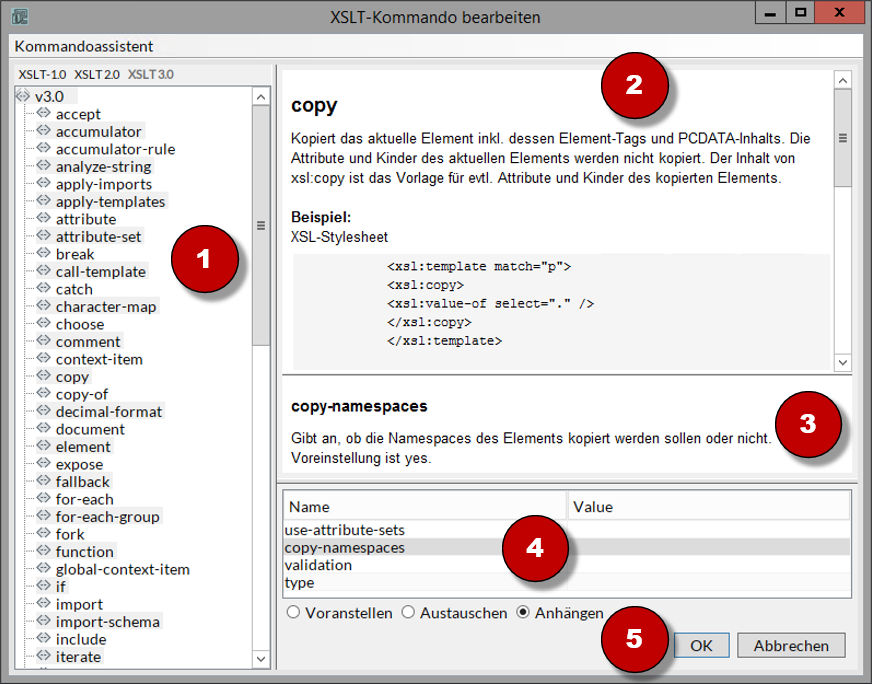Click the tag icon next to copy-of
This screenshot has height=684, width=872.
coord(44,394)
